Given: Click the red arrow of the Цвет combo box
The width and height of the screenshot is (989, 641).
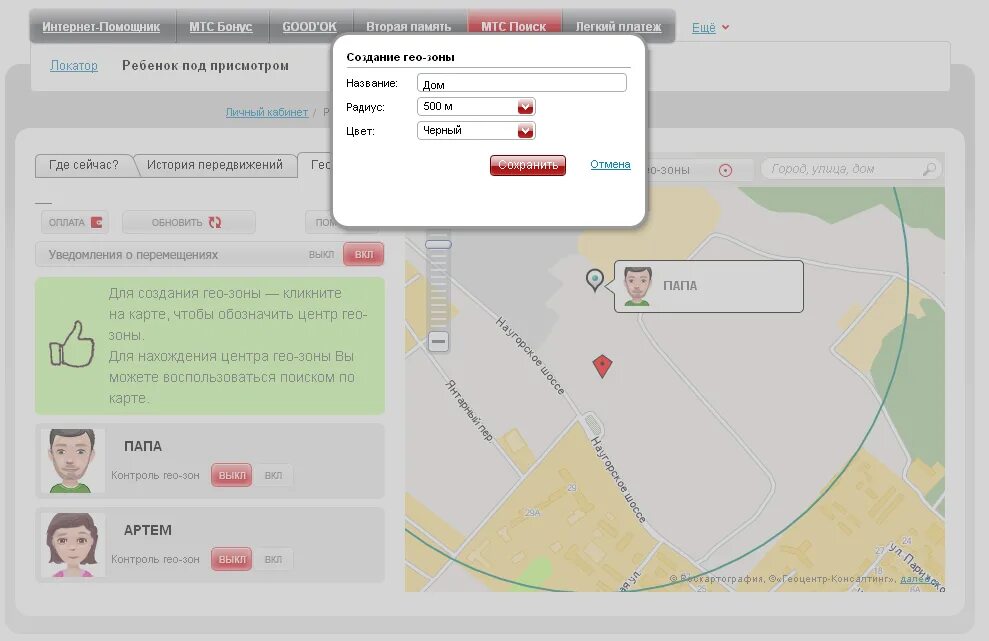Looking at the screenshot, I should click(525, 131).
